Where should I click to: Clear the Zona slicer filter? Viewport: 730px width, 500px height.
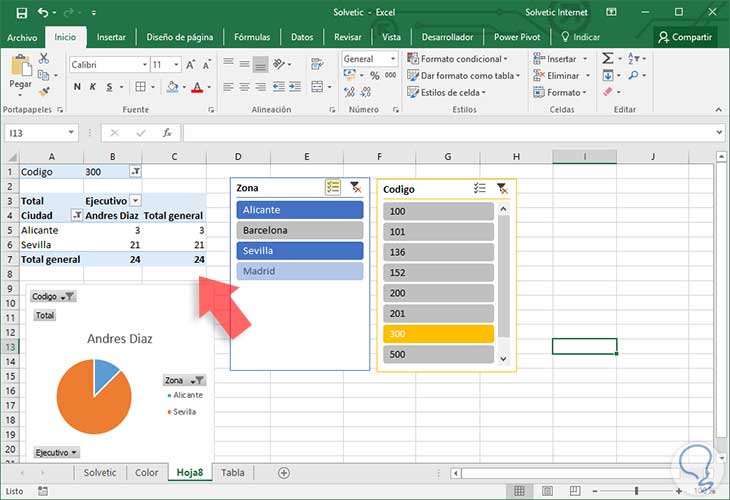point(355,187)
